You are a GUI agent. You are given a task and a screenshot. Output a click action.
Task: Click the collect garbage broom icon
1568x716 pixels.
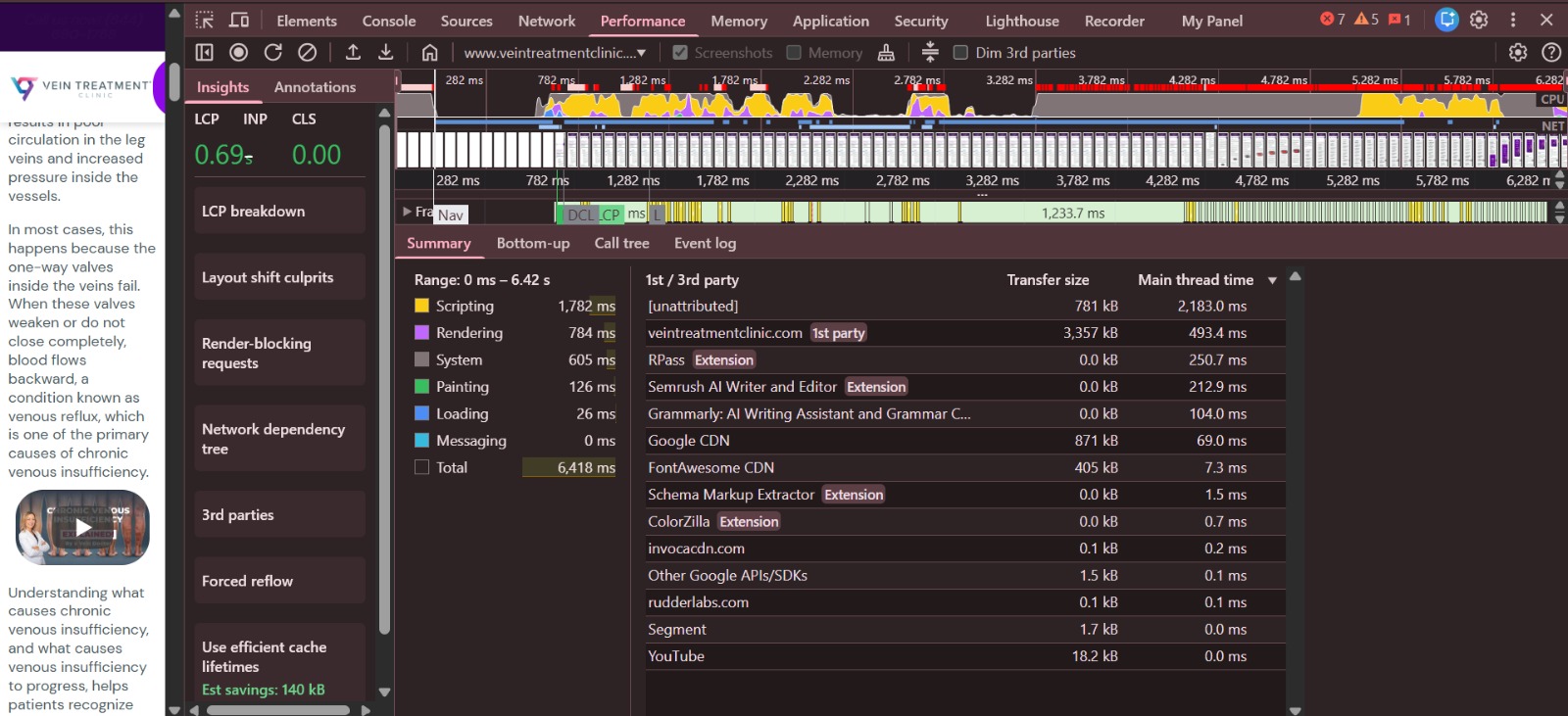(x=886, y=53)
